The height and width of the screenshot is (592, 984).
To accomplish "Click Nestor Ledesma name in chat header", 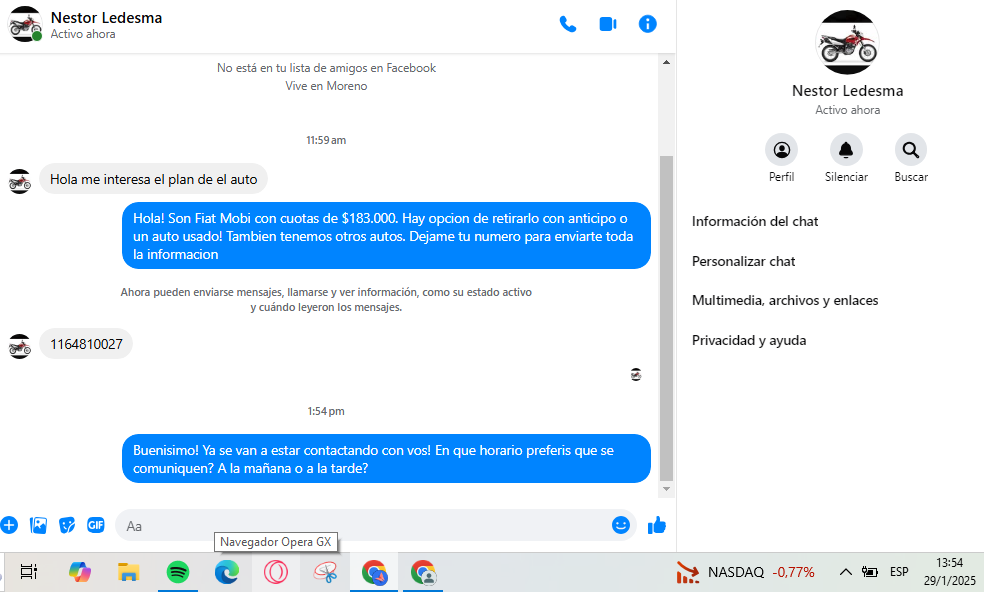I will (x=106, y=18).
